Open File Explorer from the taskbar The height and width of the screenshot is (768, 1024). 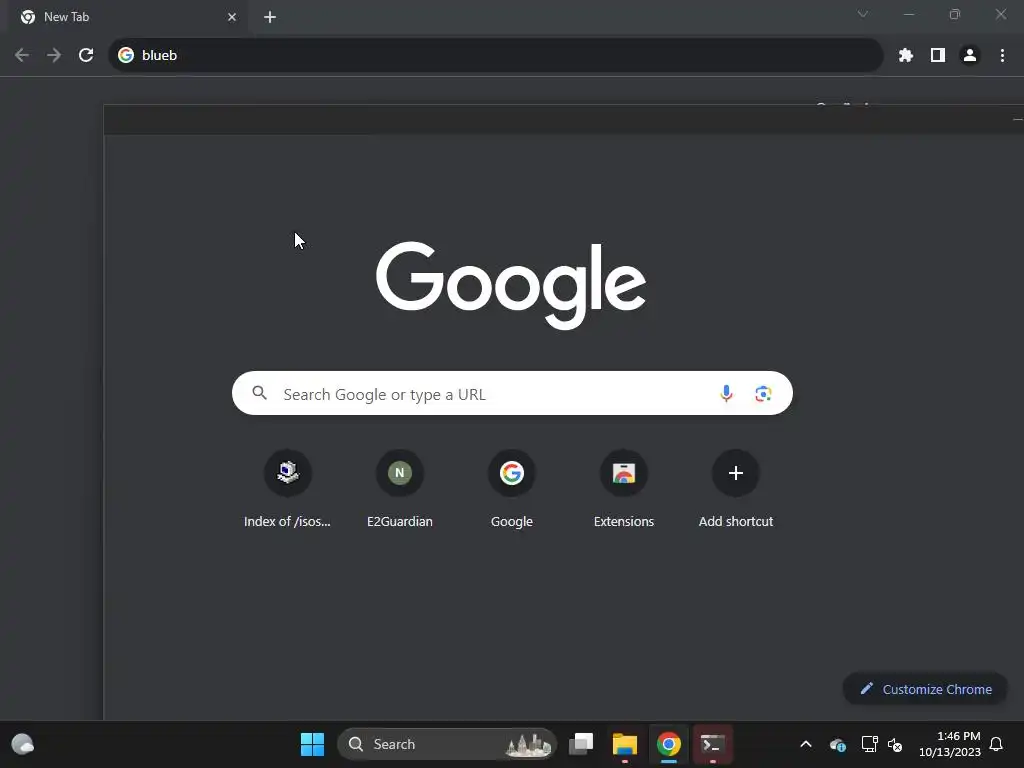point(624,744)
